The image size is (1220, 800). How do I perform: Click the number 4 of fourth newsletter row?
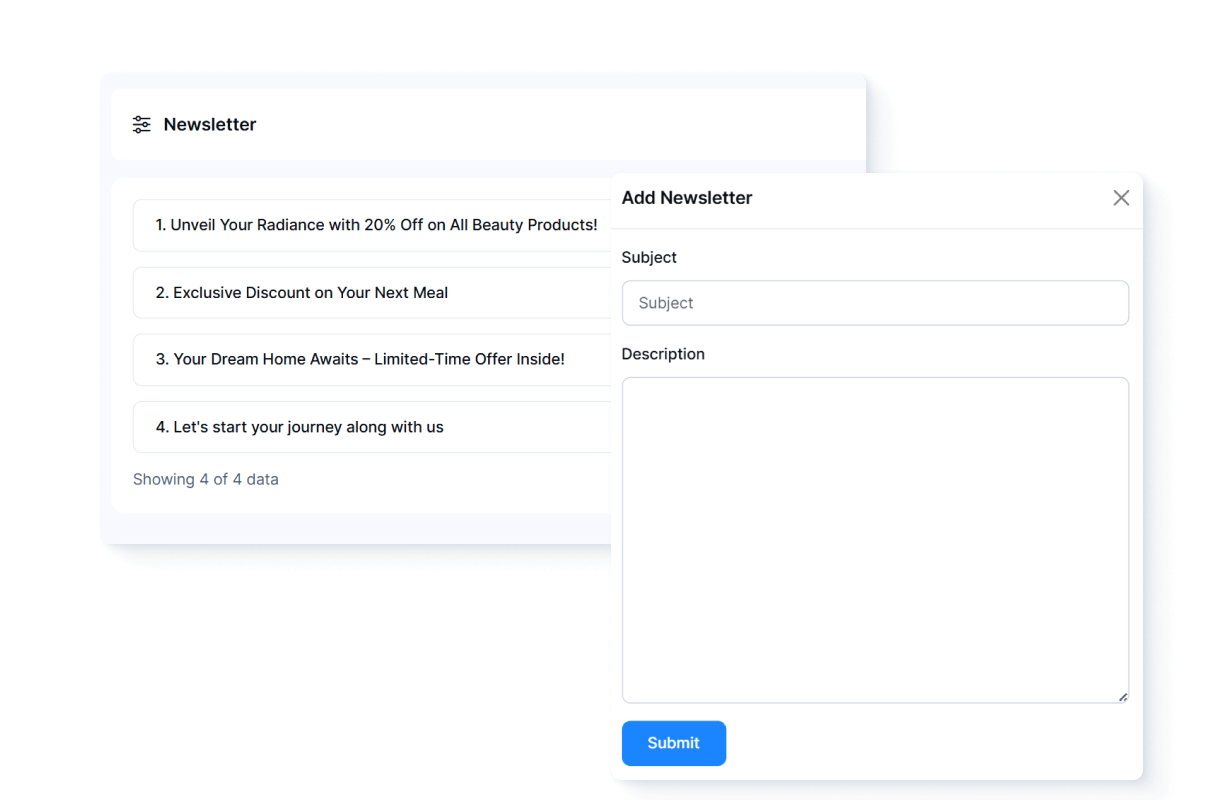161,427
